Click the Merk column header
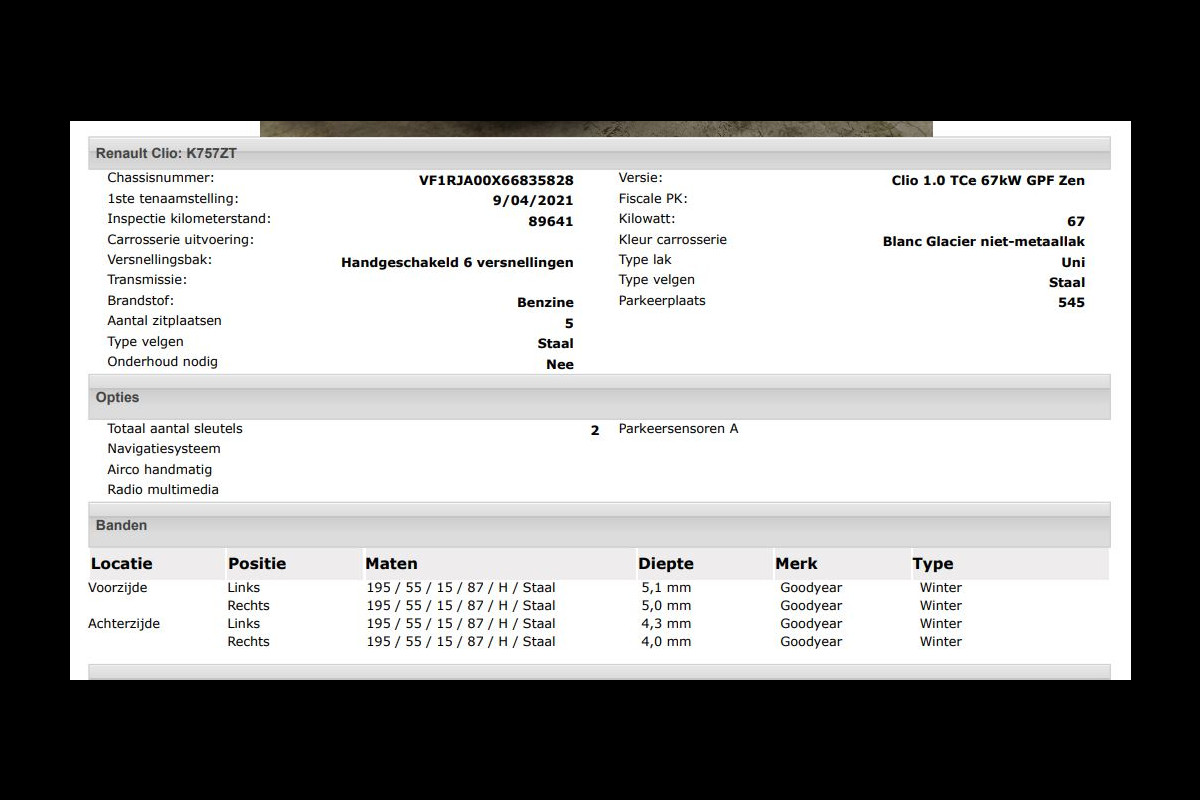The width and height of the screenshot is (1200, 800). [796, 564]
